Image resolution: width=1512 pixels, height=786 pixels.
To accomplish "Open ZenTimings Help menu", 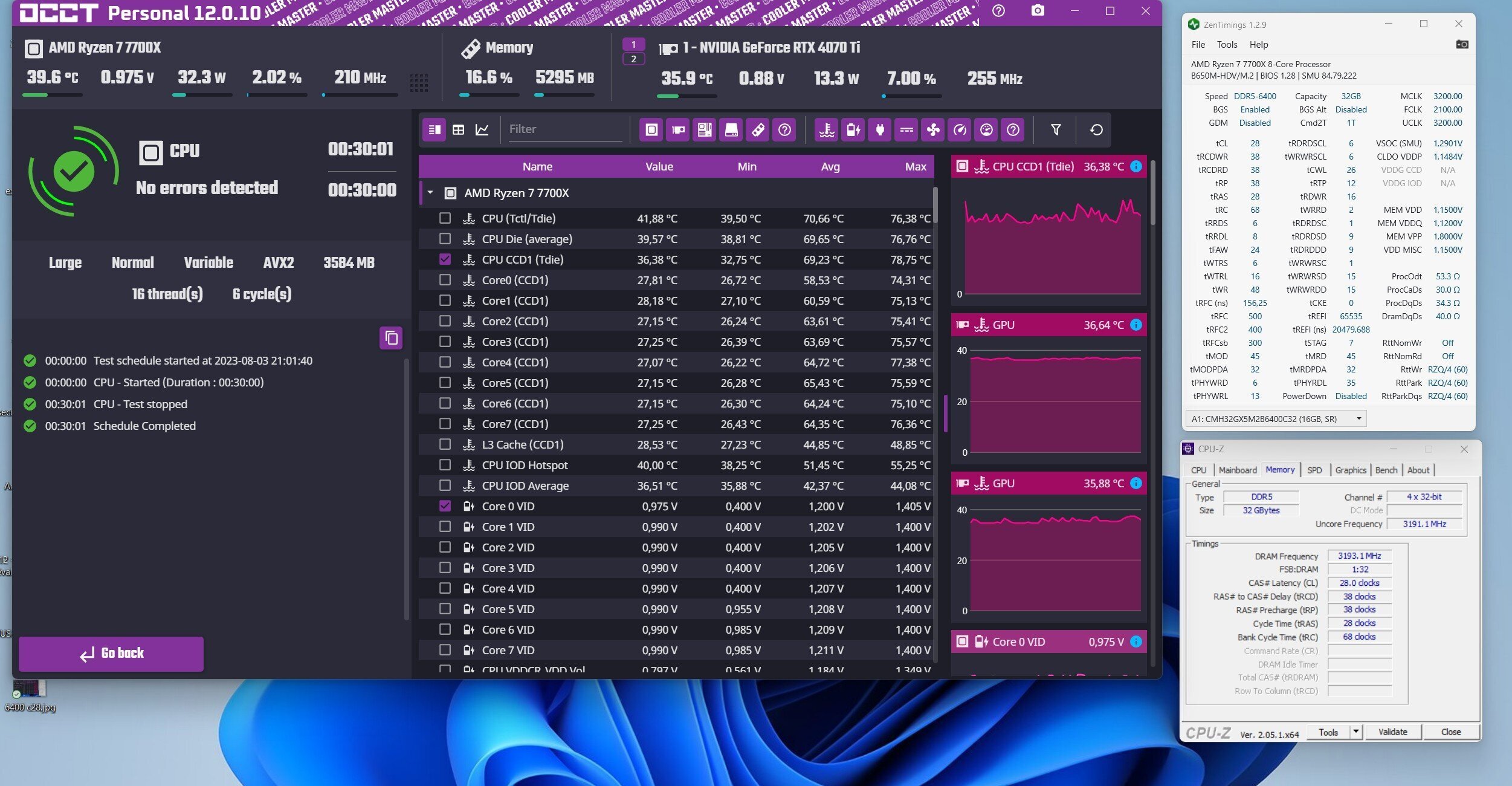I will pos(1259,44).
